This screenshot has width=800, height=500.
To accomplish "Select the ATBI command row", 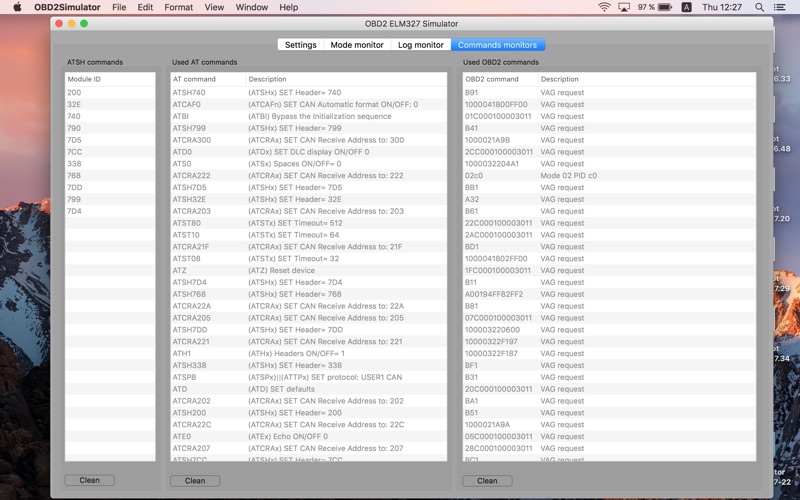I will [x=309, y=116].
